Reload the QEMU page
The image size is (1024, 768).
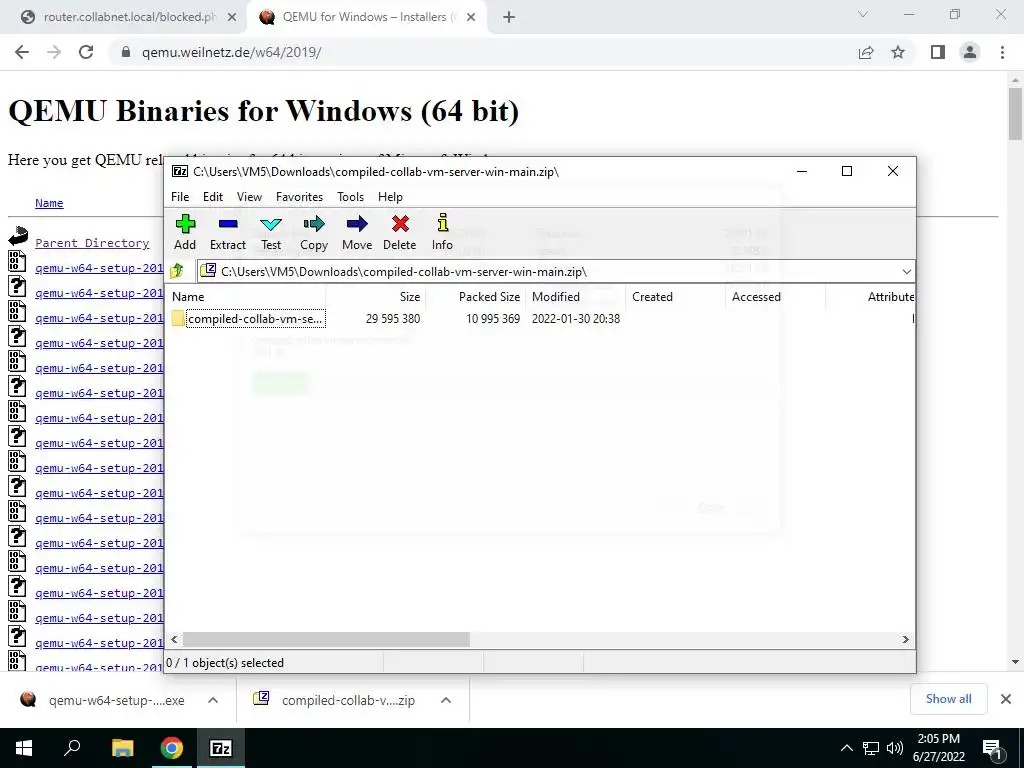pos(86,52)
